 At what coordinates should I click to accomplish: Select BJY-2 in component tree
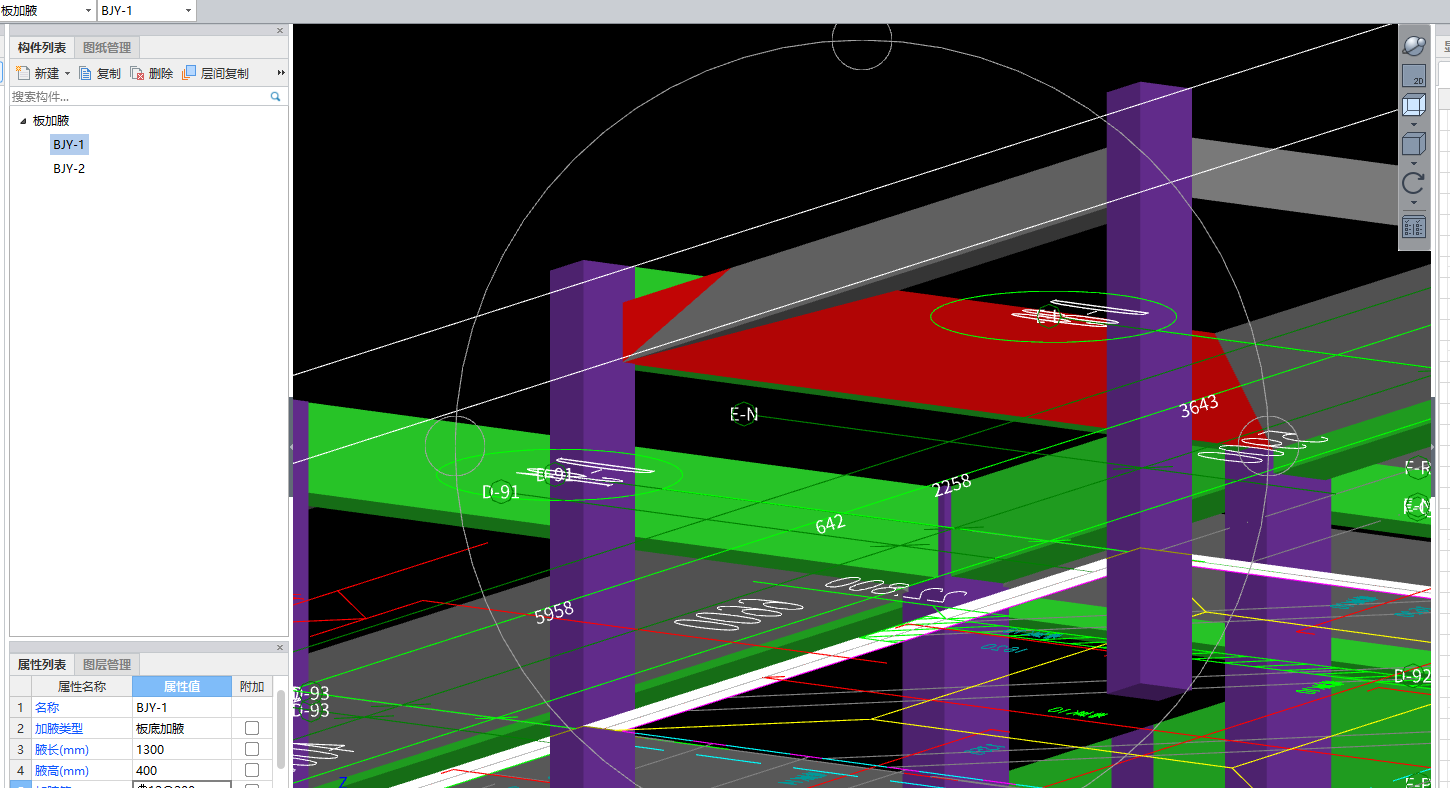(69, 168)
